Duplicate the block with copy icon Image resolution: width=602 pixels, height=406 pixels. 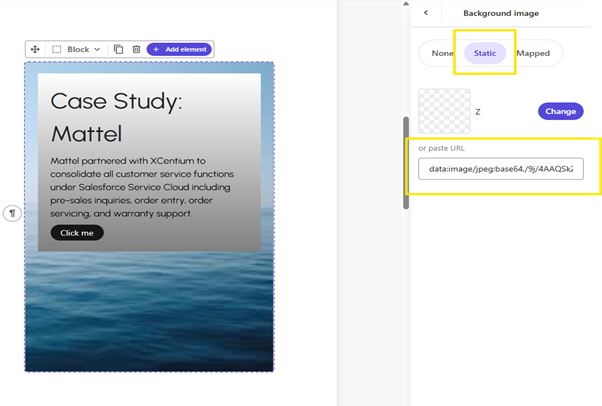[x=118, y=49]
